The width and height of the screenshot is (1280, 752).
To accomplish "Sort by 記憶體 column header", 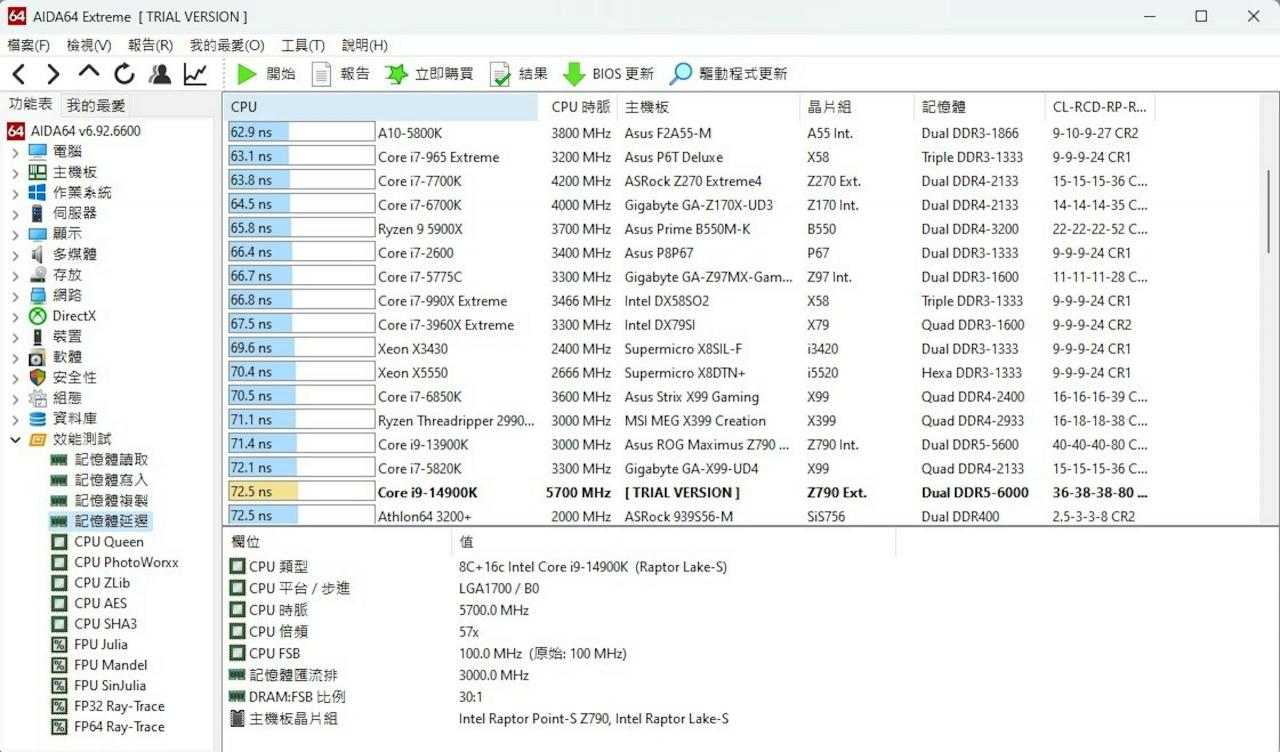I will 978,107.
